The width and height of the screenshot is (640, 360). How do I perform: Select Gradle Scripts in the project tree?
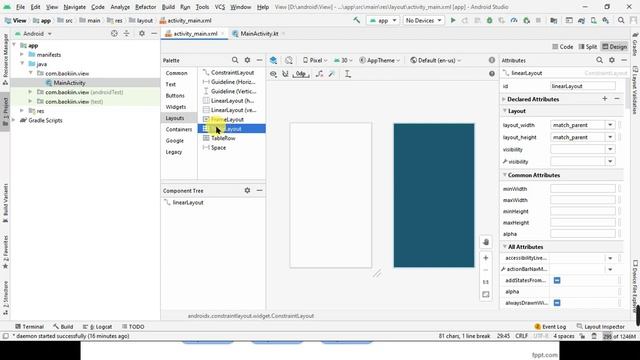(x=45, y=120)
